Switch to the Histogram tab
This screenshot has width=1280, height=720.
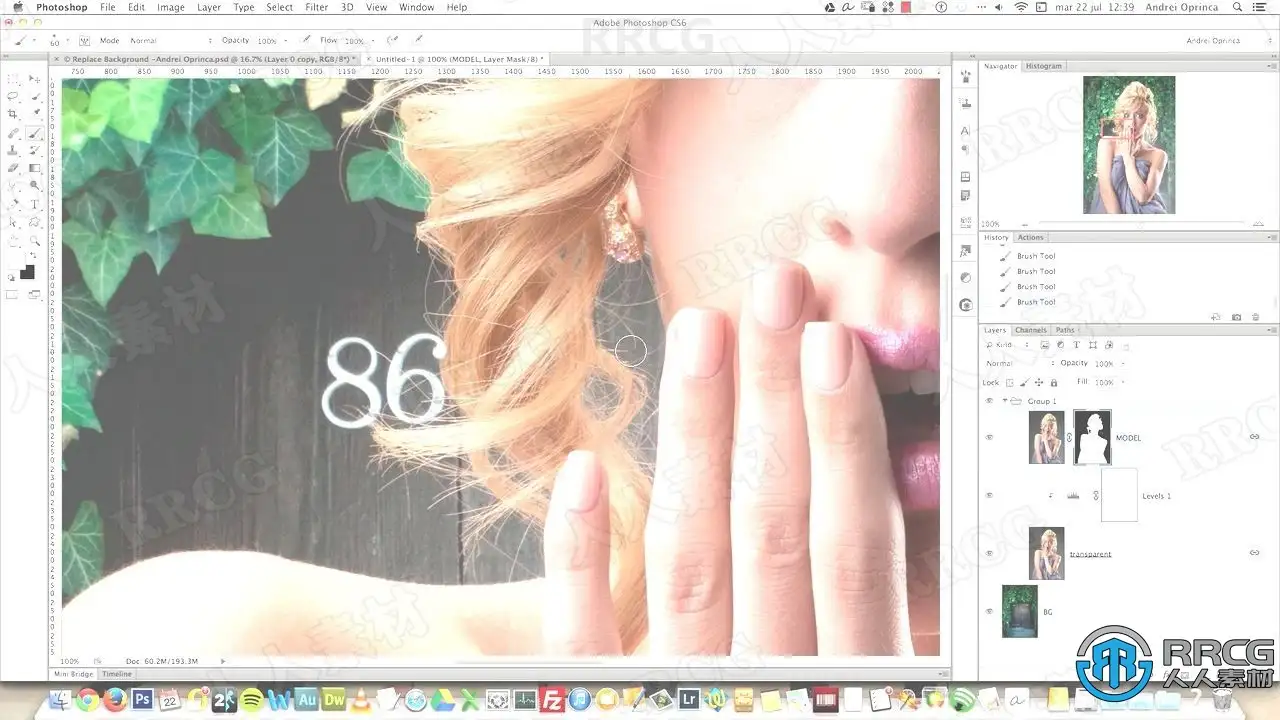(x=1044, y=66)
